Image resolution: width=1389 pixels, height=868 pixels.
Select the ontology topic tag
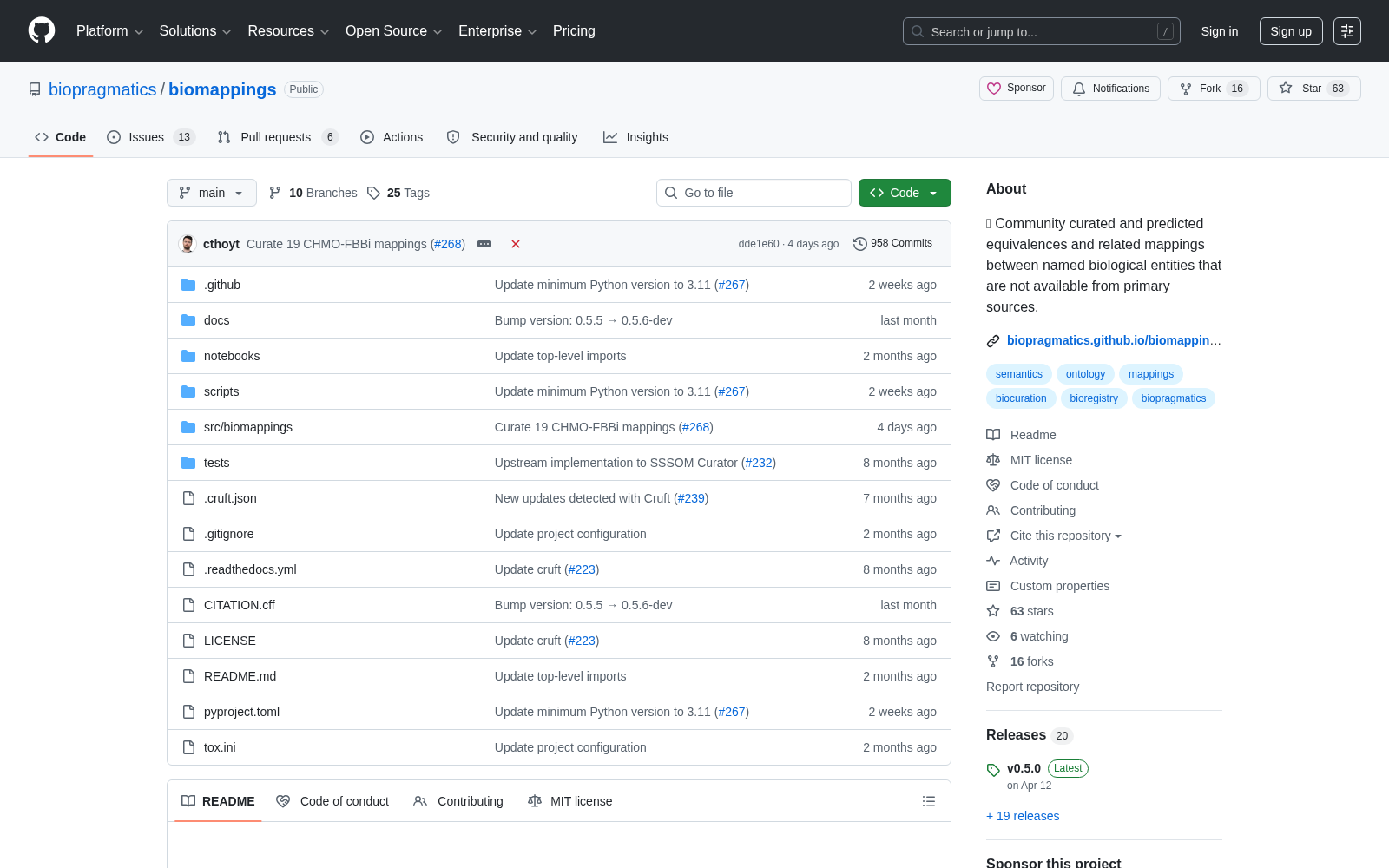point(1085,374)
